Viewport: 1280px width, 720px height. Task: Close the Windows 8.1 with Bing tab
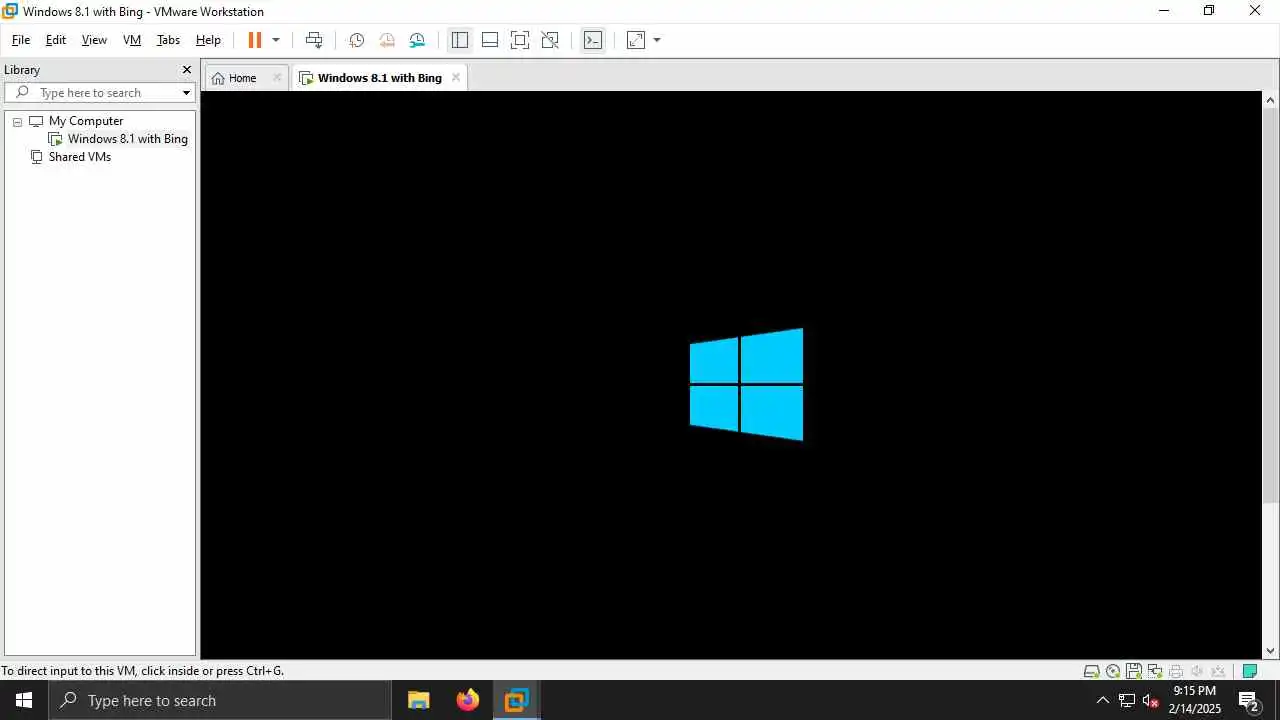pos(456,78)
